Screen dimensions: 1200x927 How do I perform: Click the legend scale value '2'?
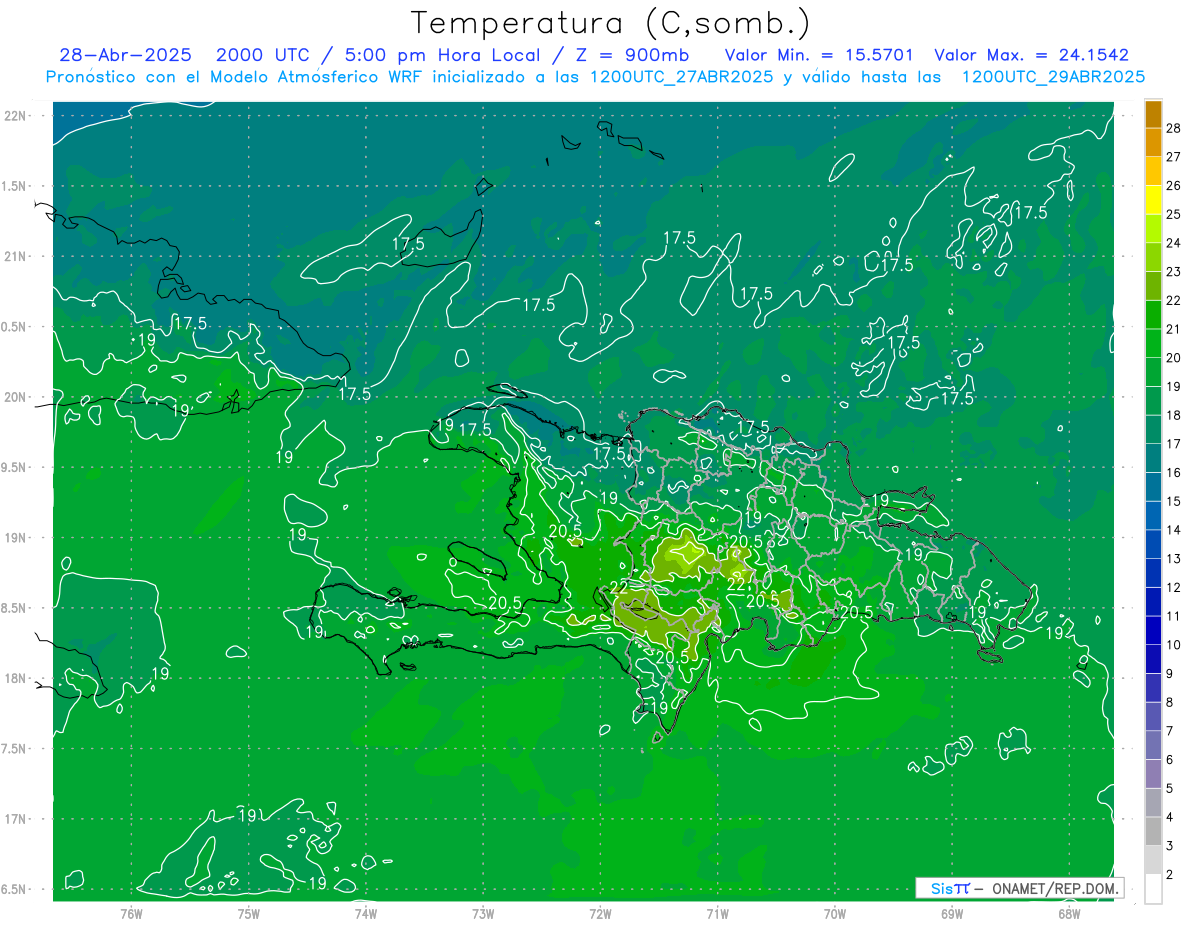tap(1170, 875)
